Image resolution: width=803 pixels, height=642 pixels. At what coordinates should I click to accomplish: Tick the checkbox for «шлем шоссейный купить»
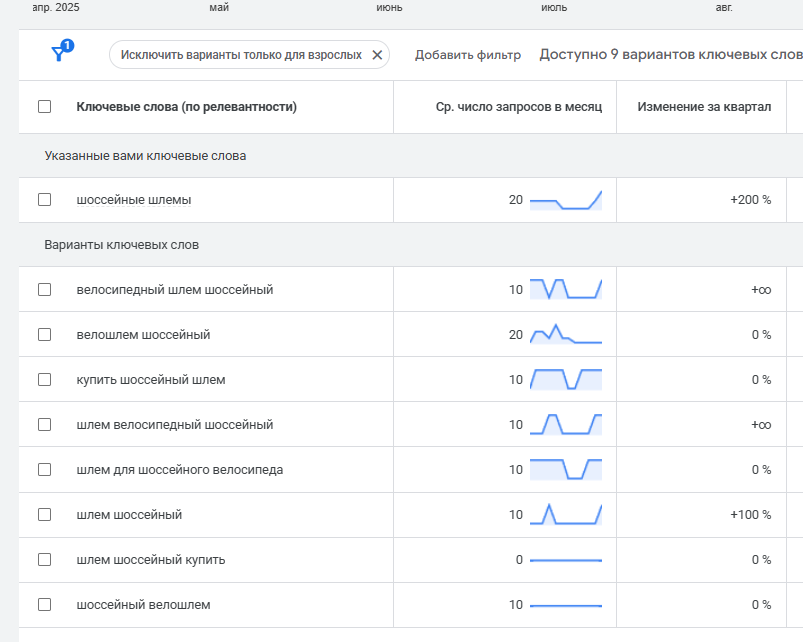pos(44,560)
